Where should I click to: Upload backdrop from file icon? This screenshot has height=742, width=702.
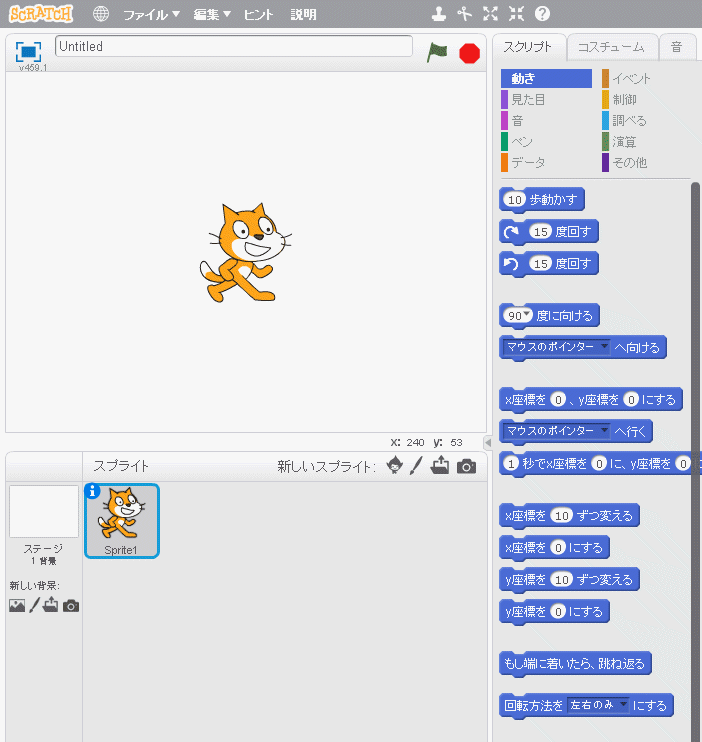tap(50, 605)
